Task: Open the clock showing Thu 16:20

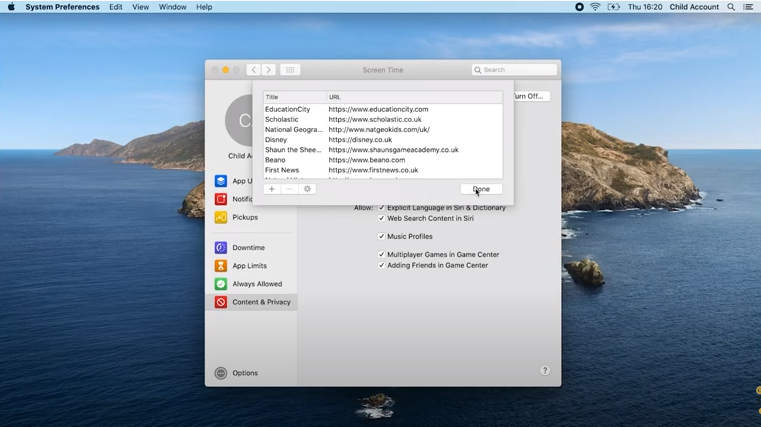Action: pos(645,7)
